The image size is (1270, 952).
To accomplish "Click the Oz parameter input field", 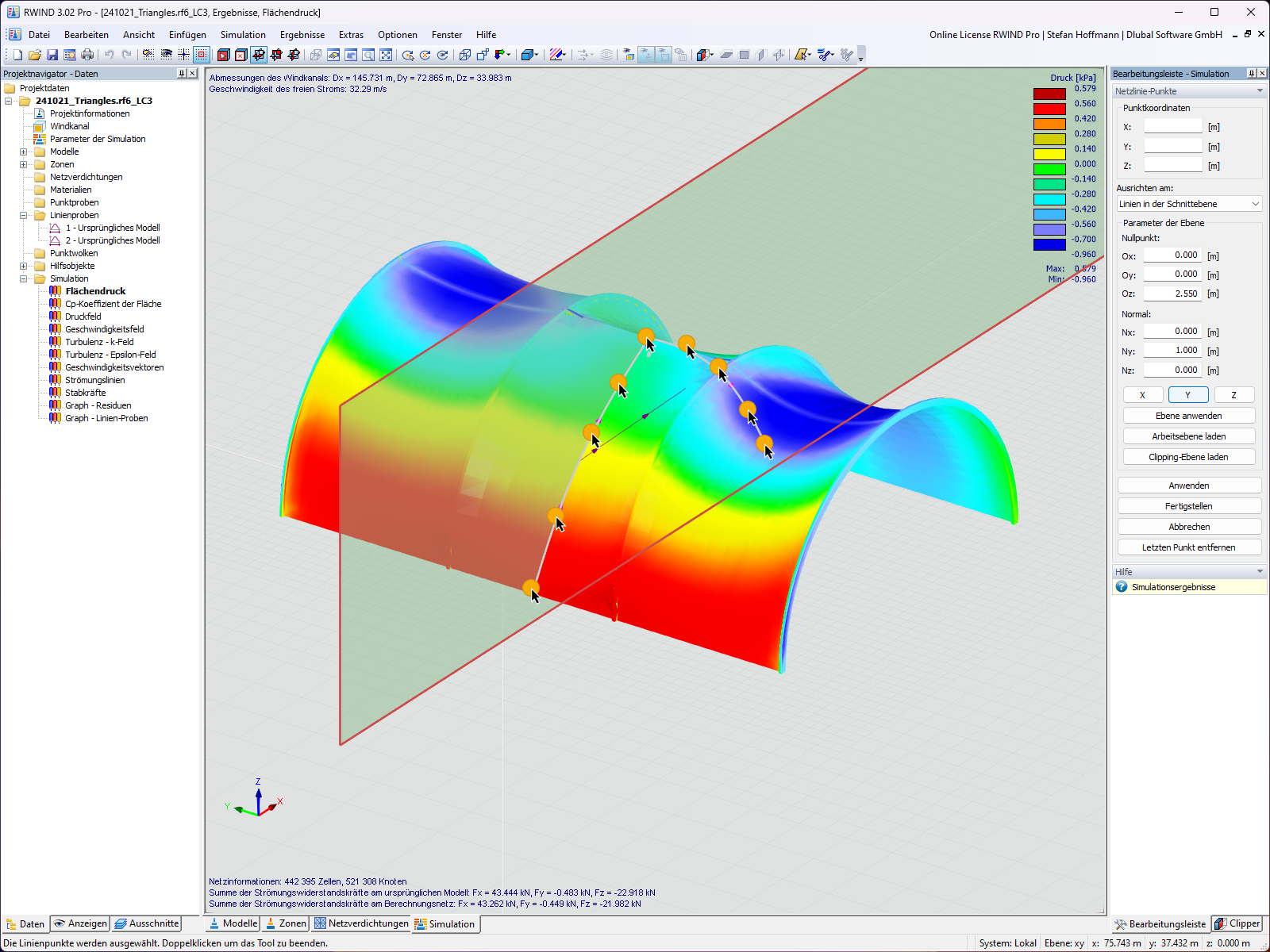I will pos(1172,293).
